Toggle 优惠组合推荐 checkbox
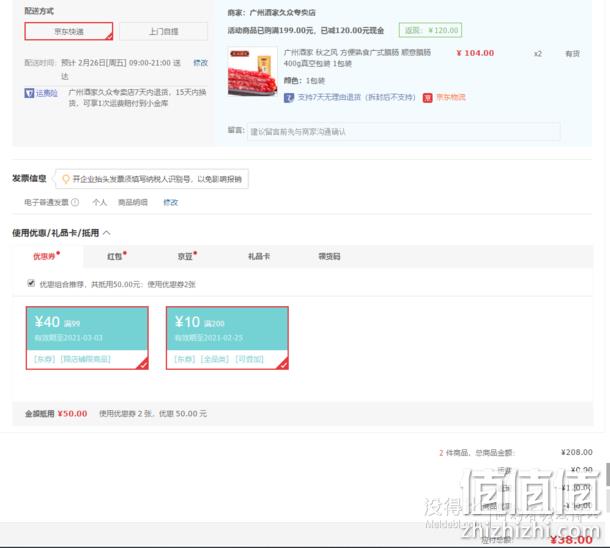Image resolution: width=610 pixels, height=548 pixels. pos(31,283)
